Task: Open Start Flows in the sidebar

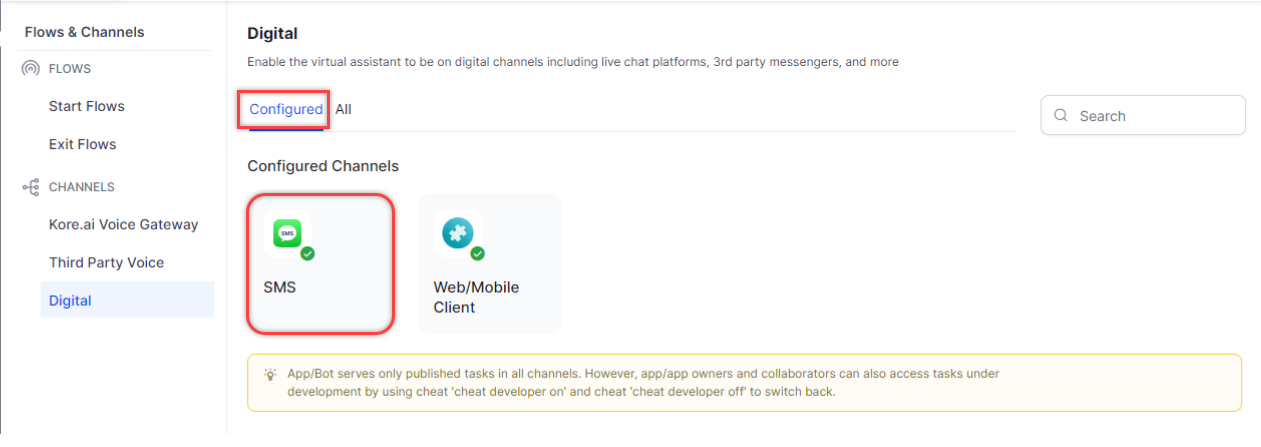Action: [87, 106]
